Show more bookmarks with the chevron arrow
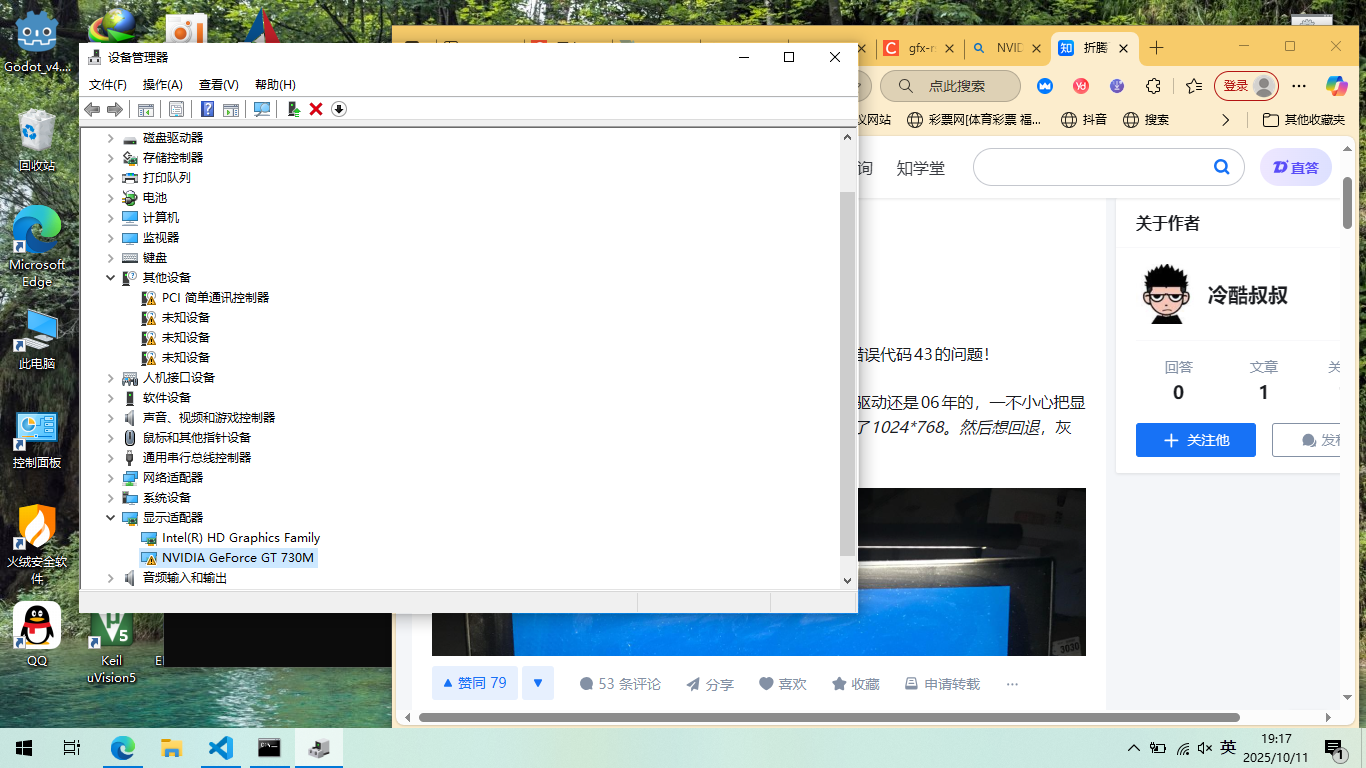Image resolution: width=1366 pixels, height=768 pixels. [x=1226, y=120]
